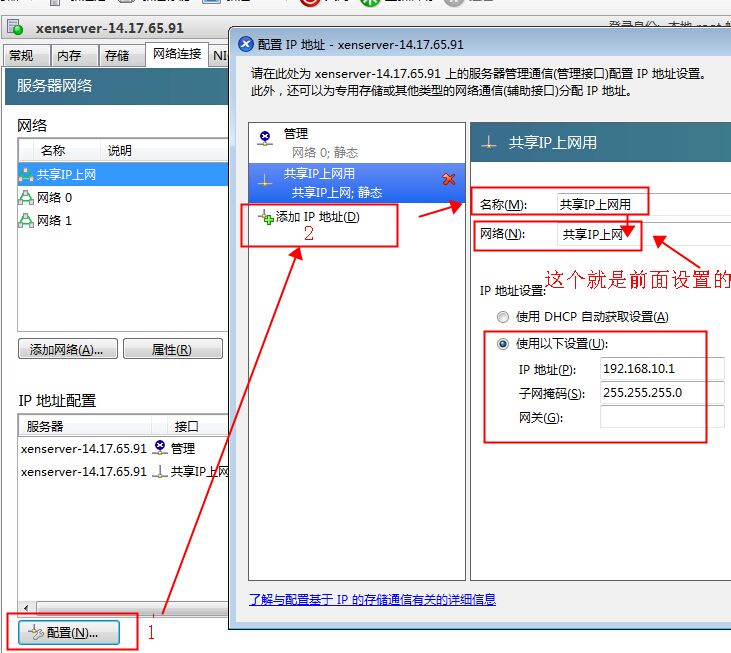The image size is (731, 653).
Task: Select xenserver-14.17.65.91 row with 共享IP上网 interface
Action: pos(124,472)
